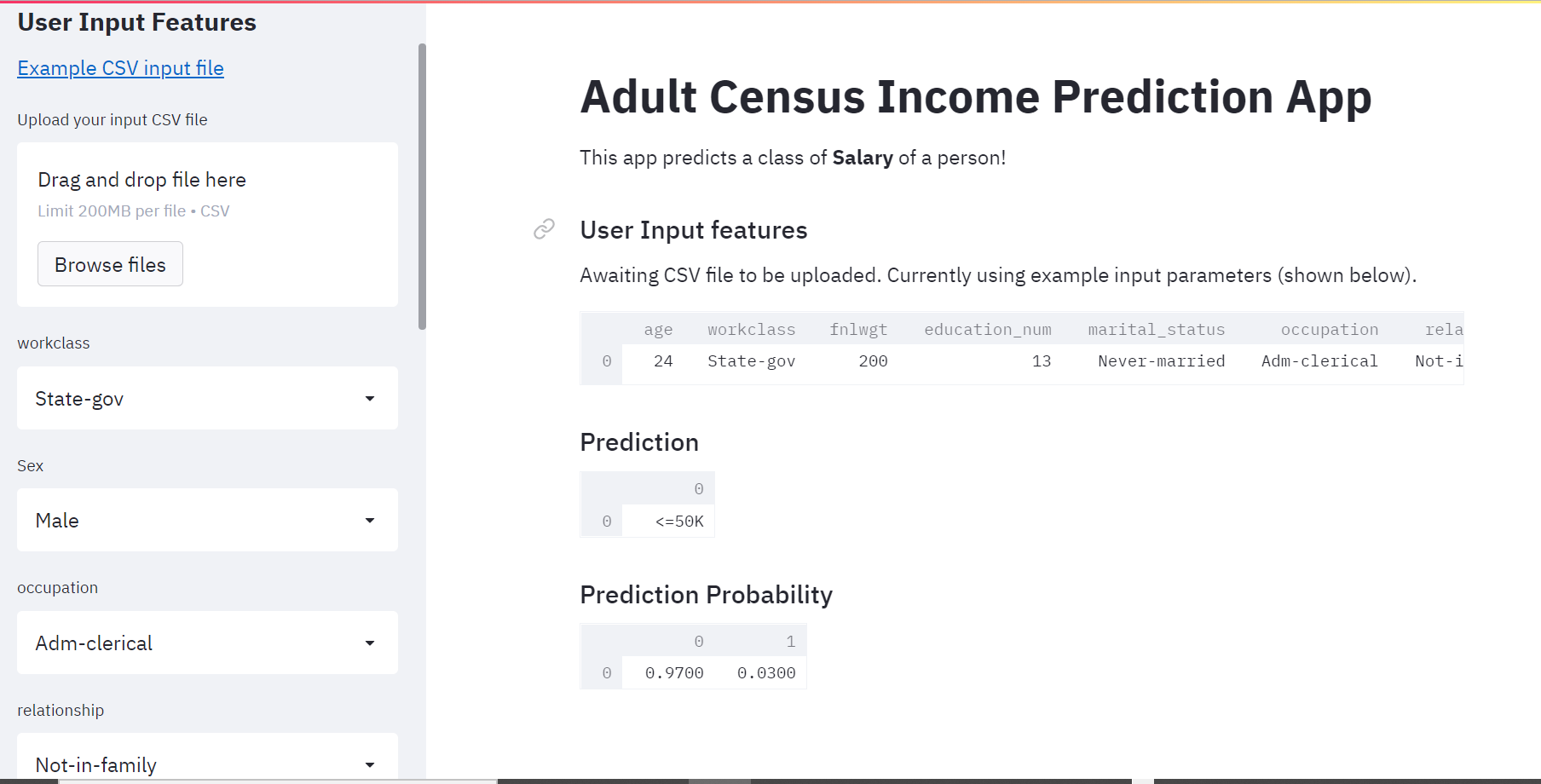Click the 'Never-married' cell in the table
Screen dimensions: 1541x784
pos(1161,360)
